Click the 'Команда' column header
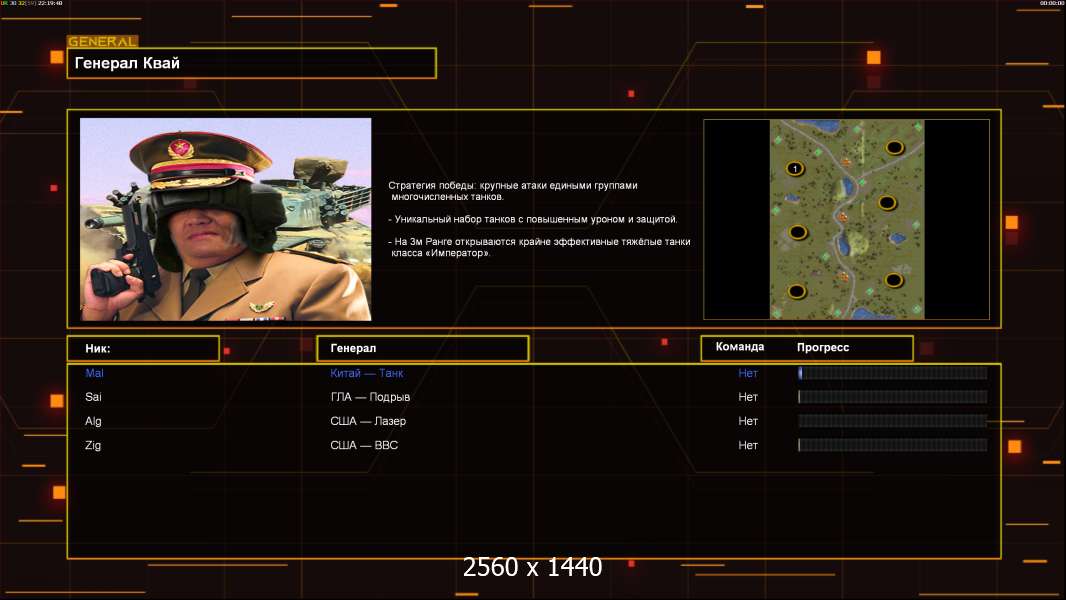The height and width of the screenshot is (600, 1066). click(740, 347)
